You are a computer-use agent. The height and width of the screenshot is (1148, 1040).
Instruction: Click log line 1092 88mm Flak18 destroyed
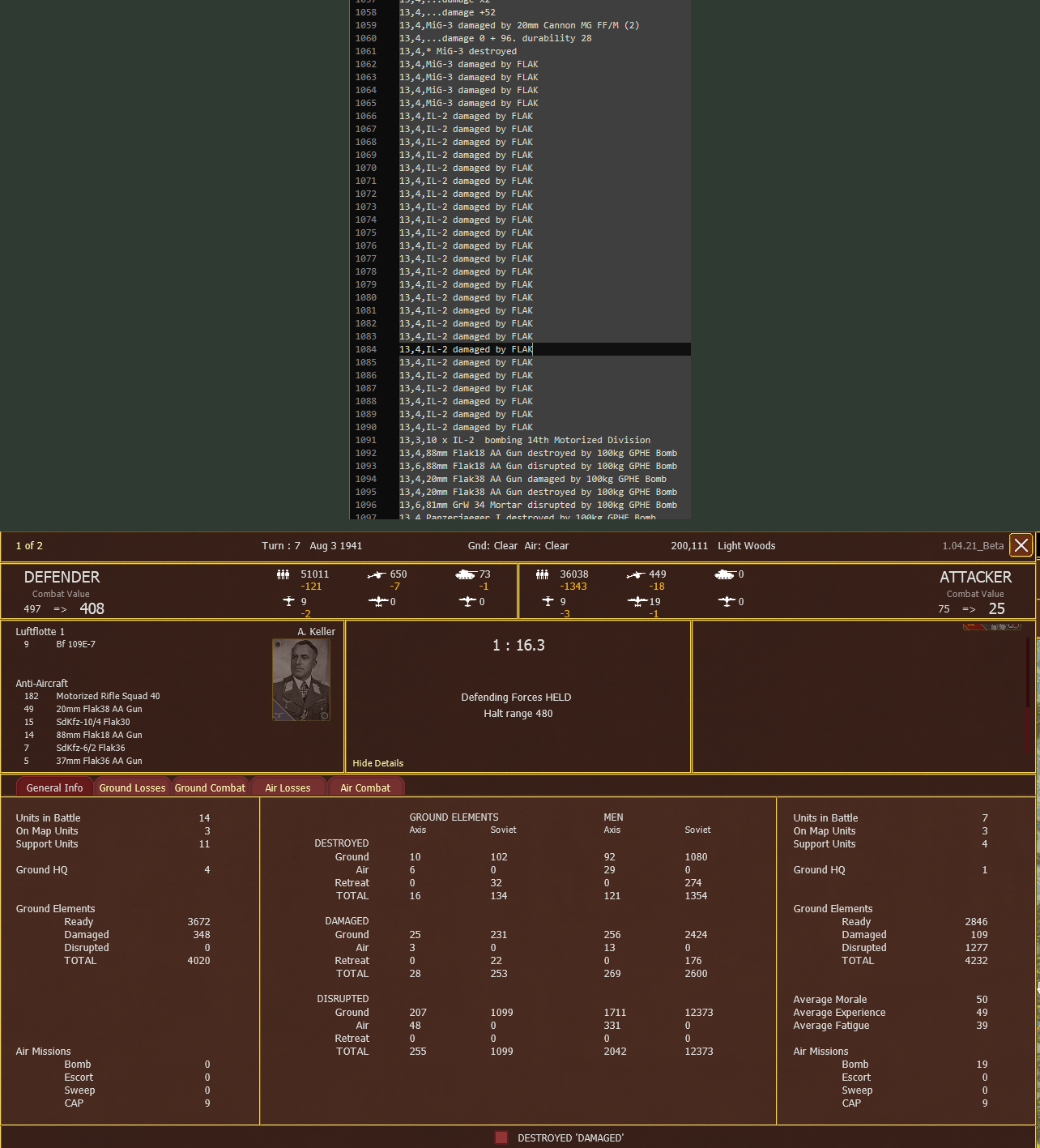click(538, 453)
